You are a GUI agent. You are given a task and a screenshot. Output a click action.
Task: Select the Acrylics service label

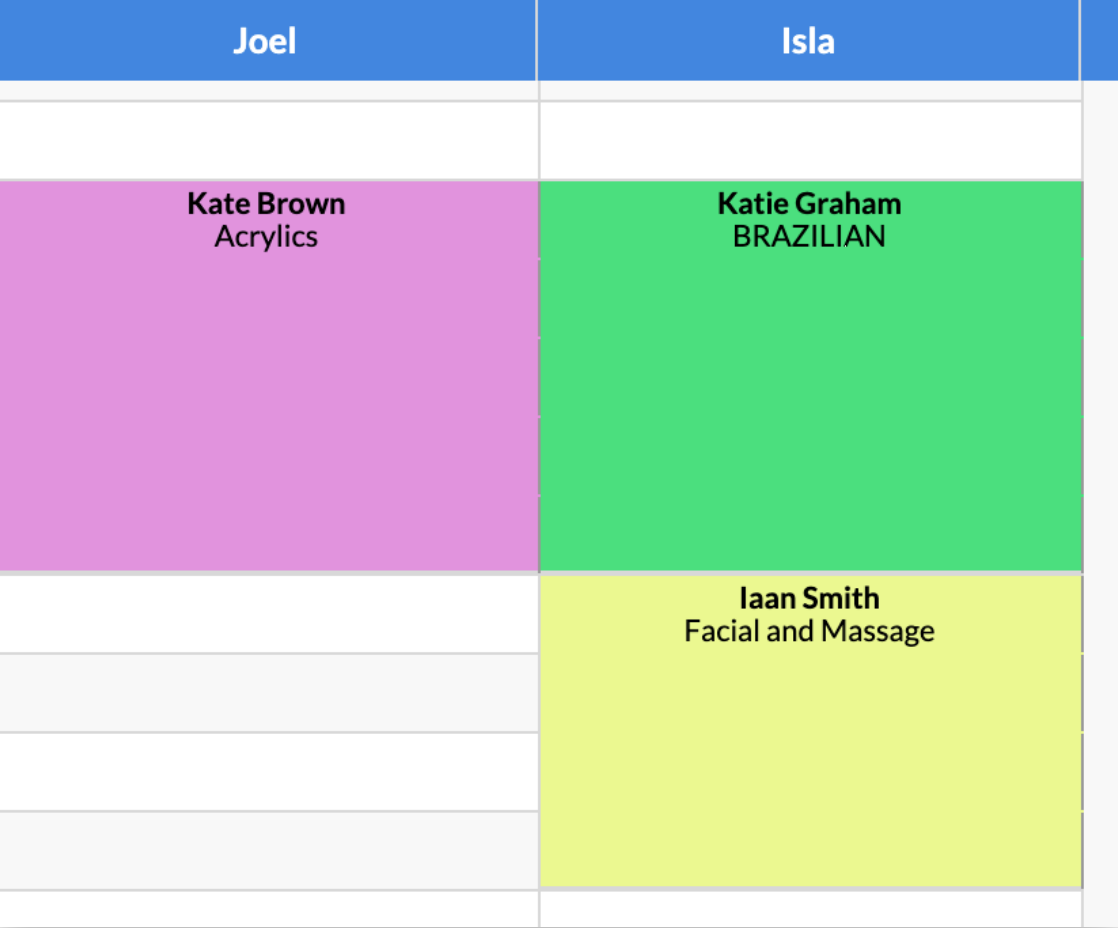tap(265, 237)
